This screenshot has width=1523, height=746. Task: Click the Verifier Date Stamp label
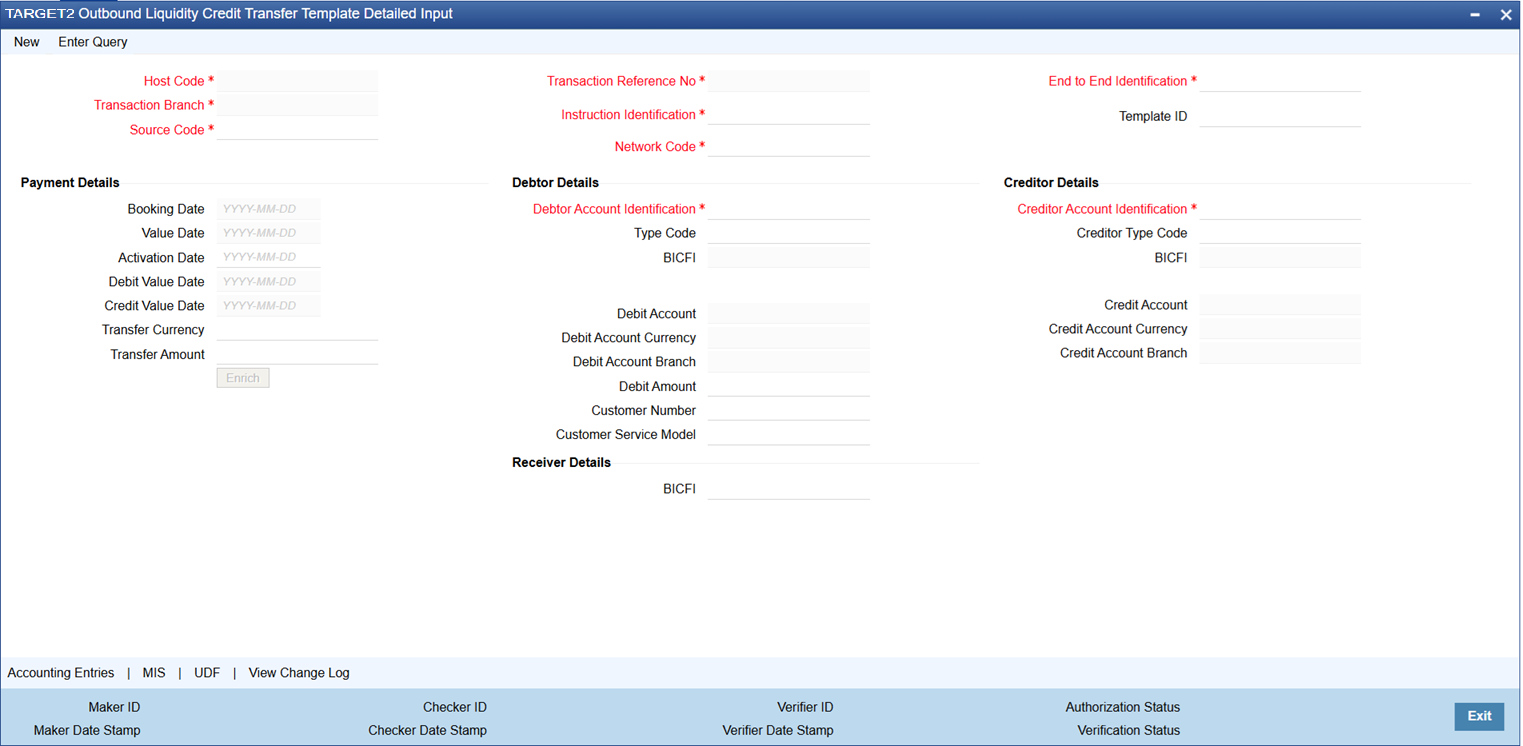tap(778, 730)
